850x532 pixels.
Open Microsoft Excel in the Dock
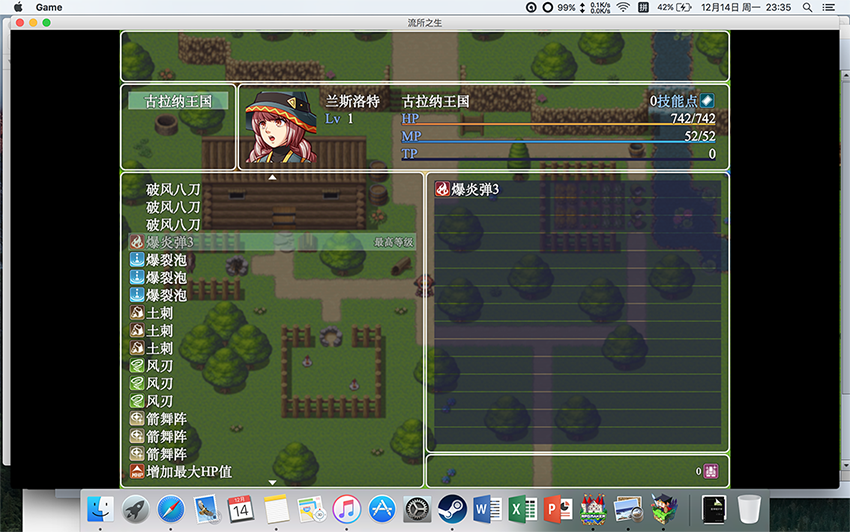click(x=523, y=509)
